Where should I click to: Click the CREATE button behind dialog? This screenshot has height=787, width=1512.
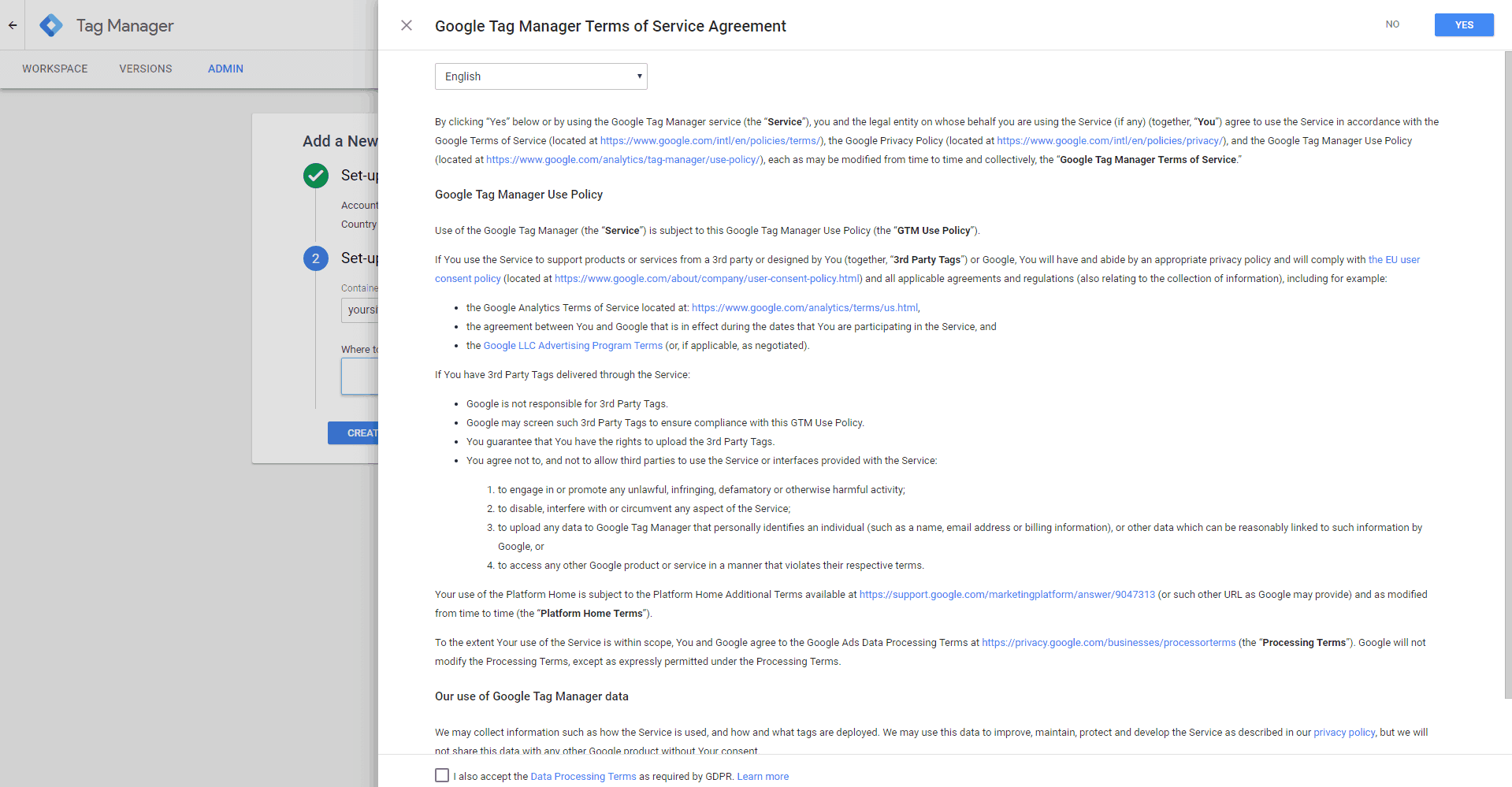[x=353, y=432]
